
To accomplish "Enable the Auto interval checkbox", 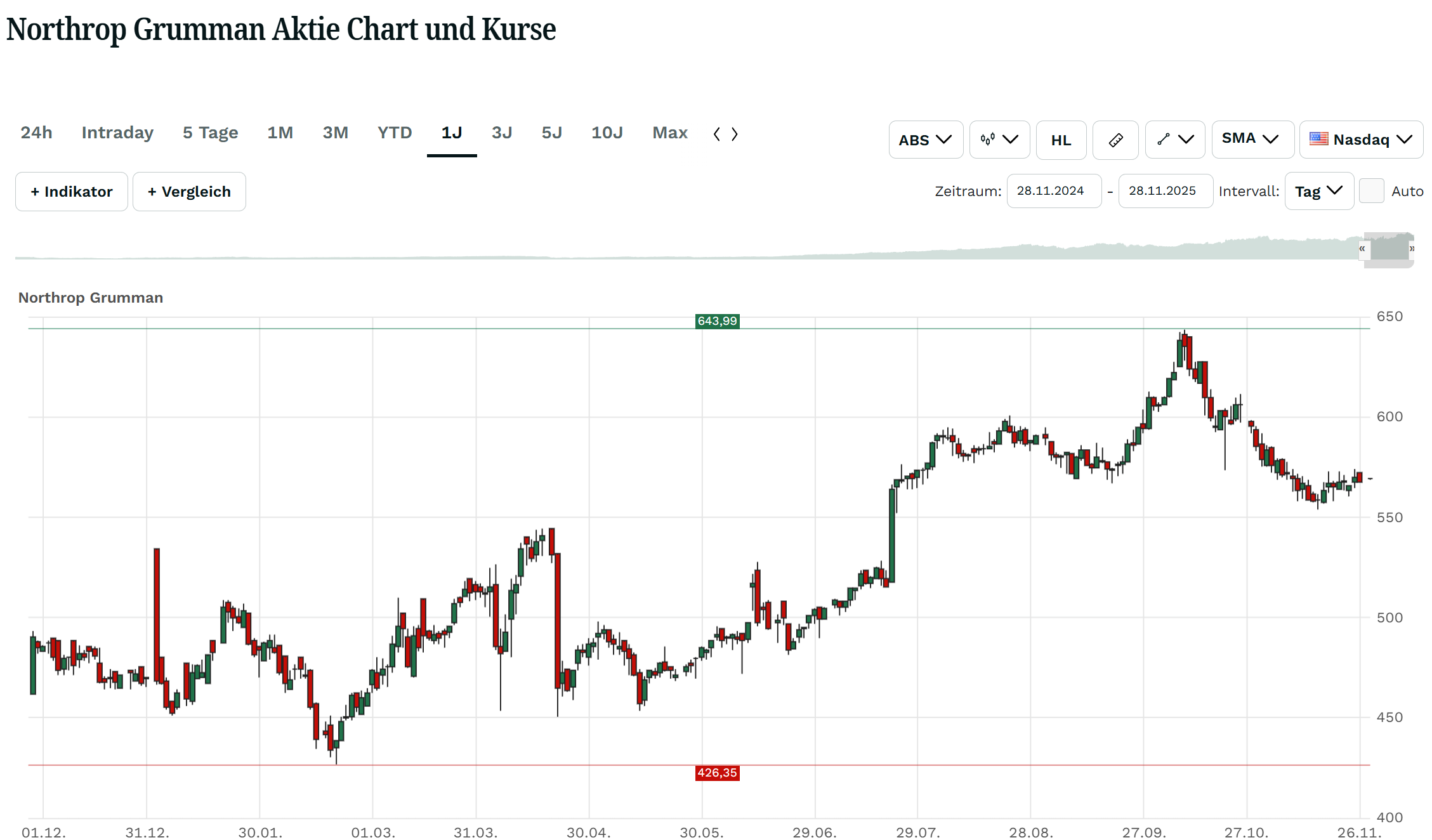I will click(x=1371, y=191).
